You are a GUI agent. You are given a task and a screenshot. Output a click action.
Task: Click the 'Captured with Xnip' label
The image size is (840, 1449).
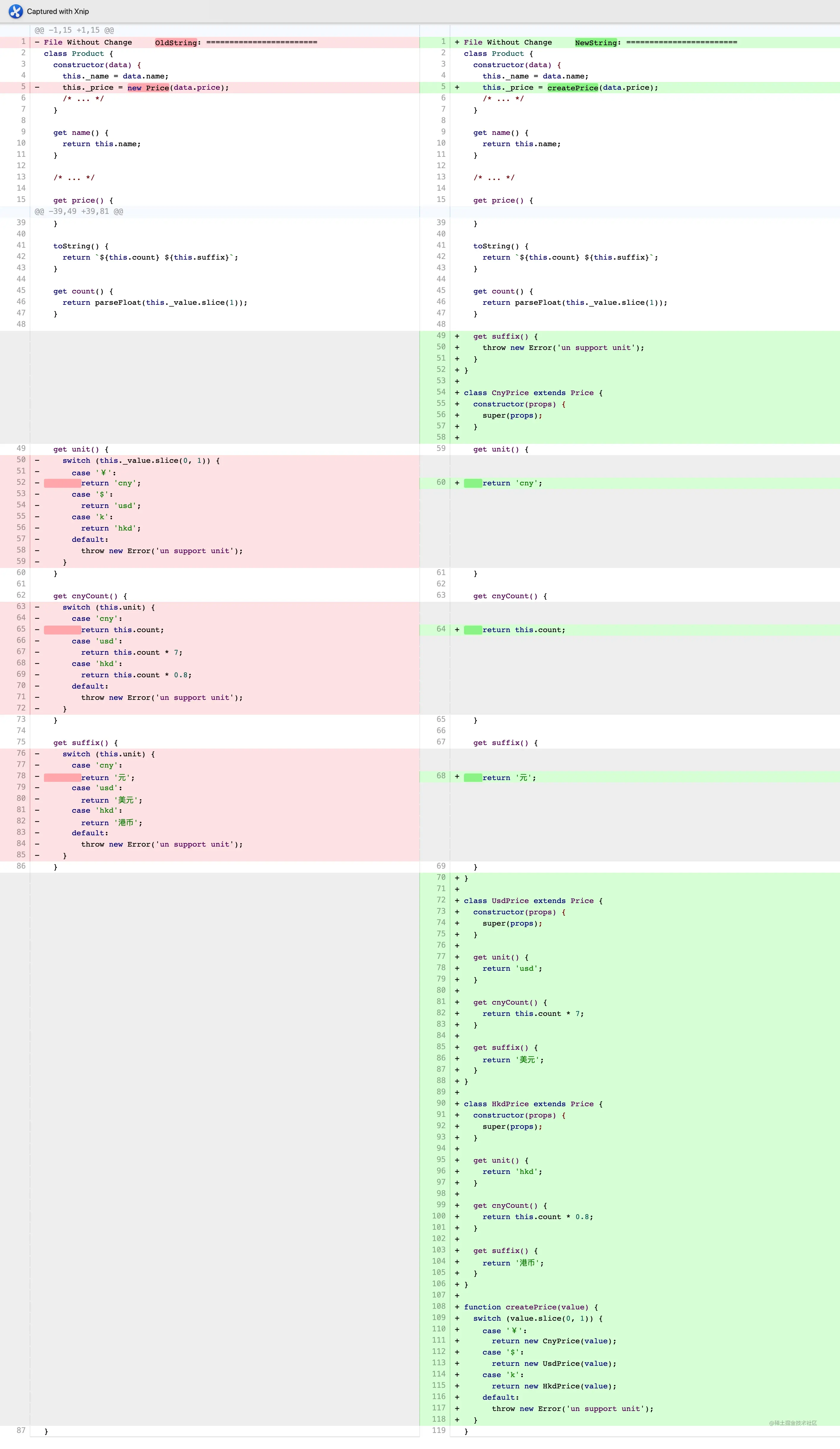tap(58, 12)
